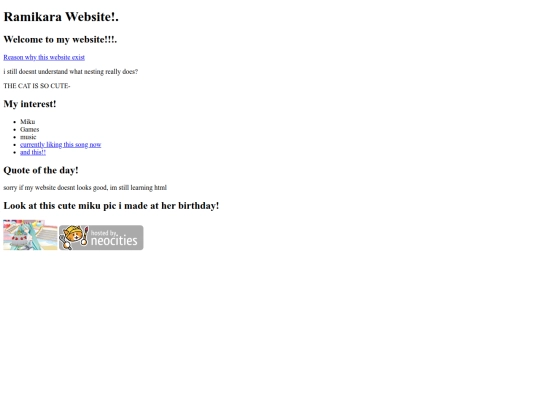Click the "Quote of the day!" heading
Viewport: 540px width, 405px height.
(41, 170)
